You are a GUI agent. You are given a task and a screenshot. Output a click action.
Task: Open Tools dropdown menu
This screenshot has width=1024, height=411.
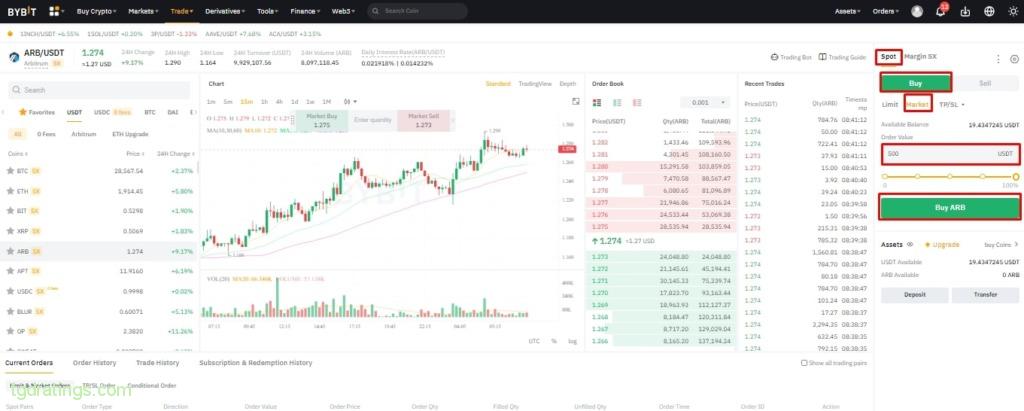[x=268, y=11]
